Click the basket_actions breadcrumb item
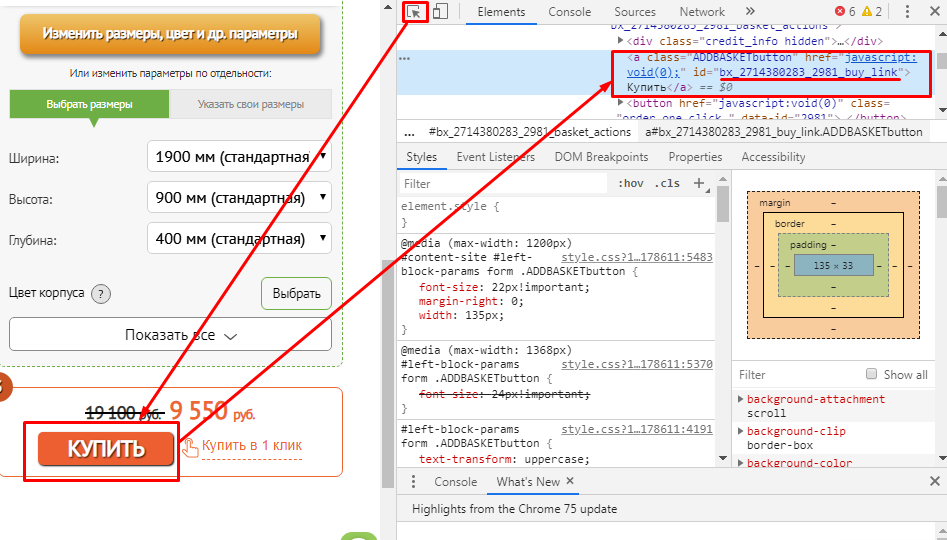The height and width of the screenshot is (540, 947). tap(530, 132)
